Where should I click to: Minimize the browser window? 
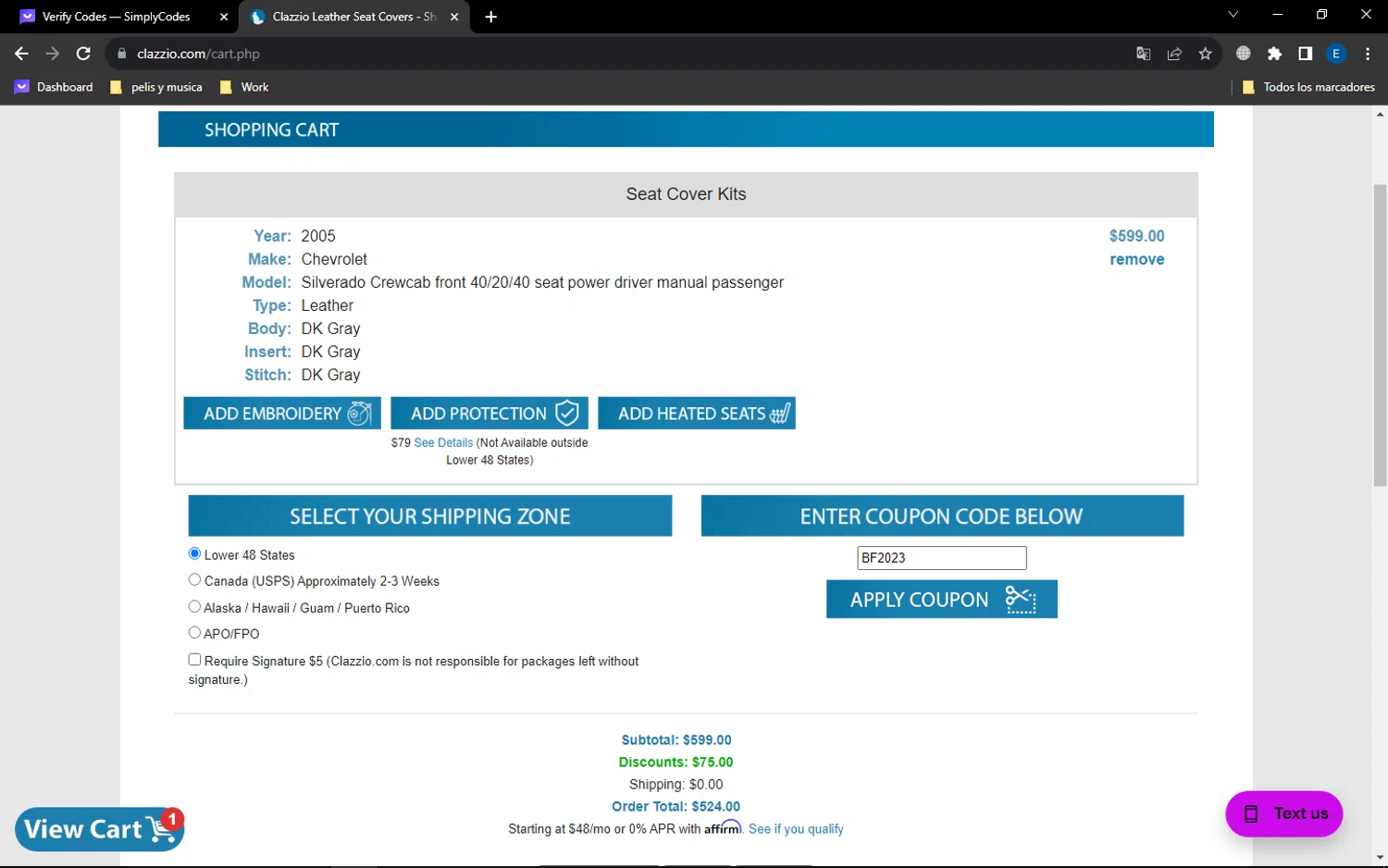point(1278,15)
